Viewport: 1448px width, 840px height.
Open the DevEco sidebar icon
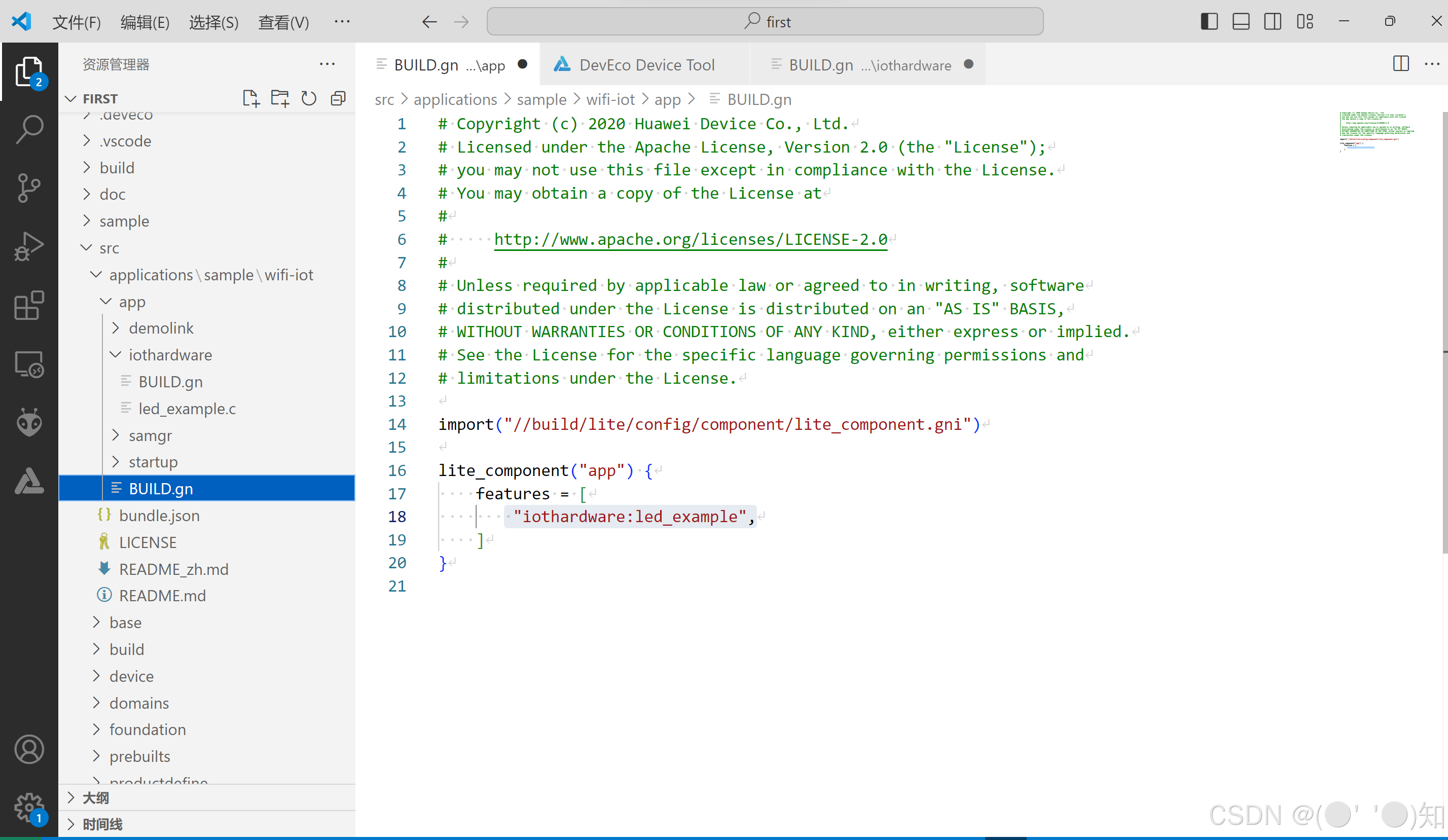(x=29, y=482)
